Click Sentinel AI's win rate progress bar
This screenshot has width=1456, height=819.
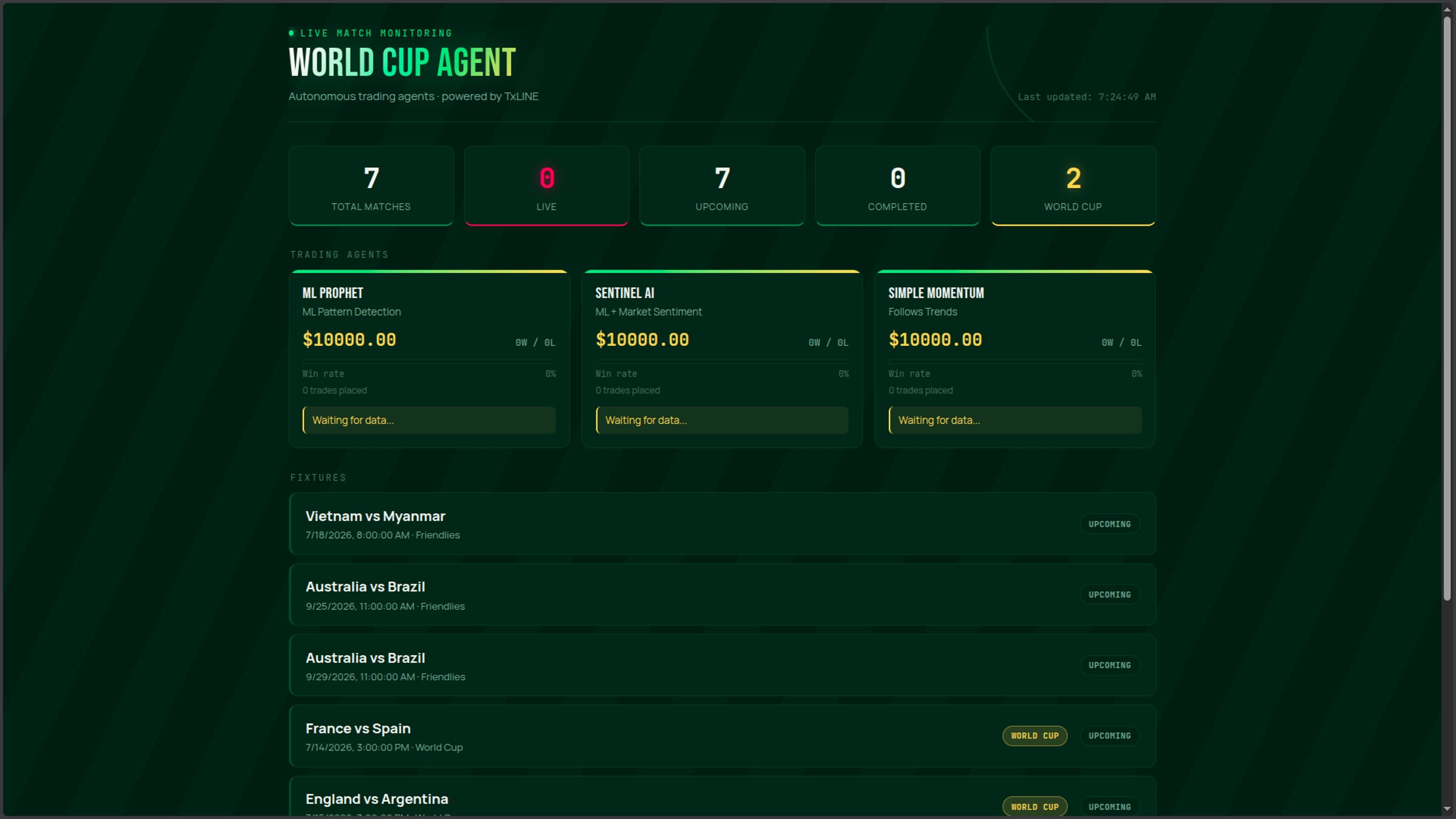pos(722,361)
